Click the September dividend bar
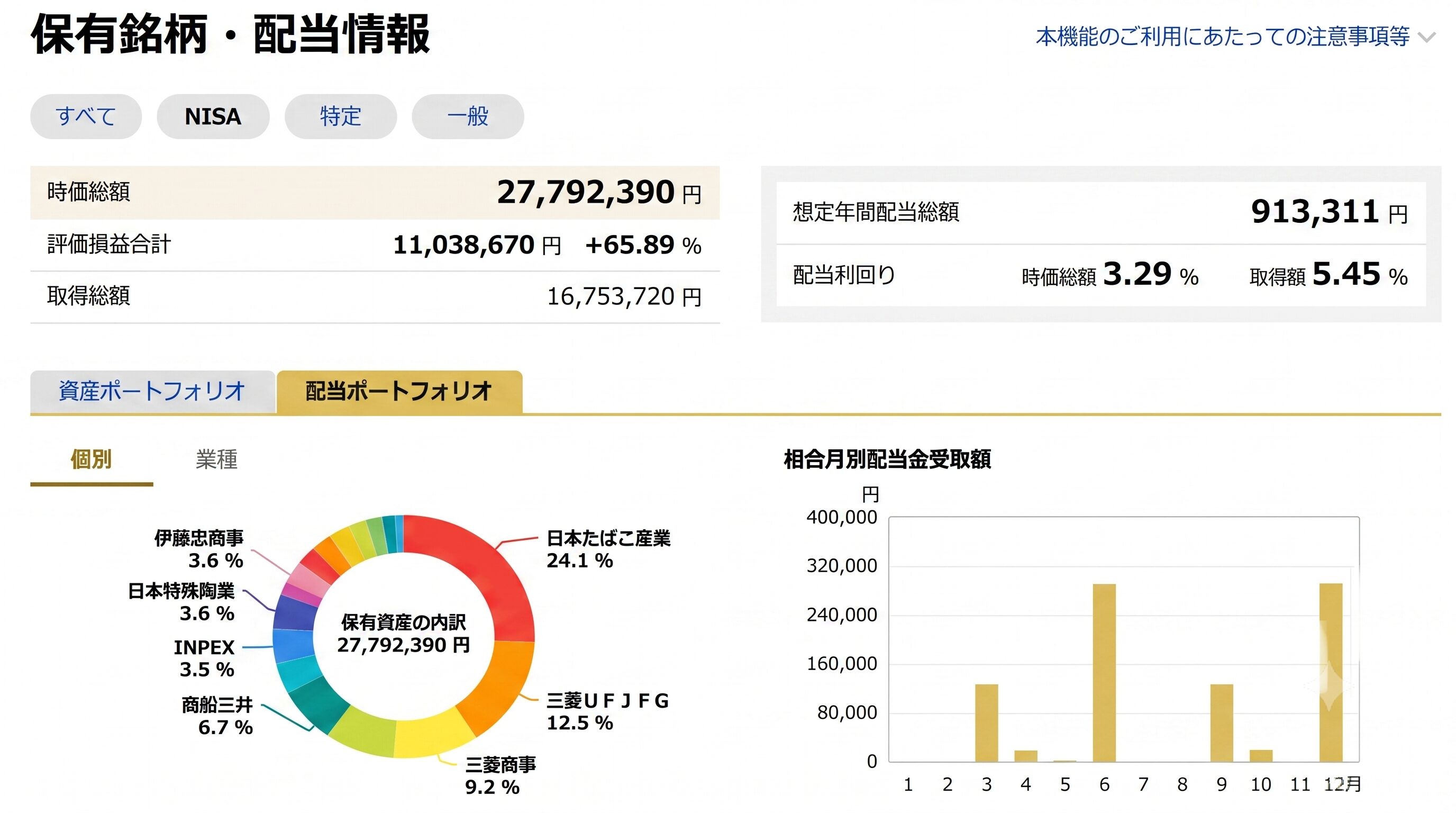Viewport: 1456px width, 813px height. [1222, 723]
